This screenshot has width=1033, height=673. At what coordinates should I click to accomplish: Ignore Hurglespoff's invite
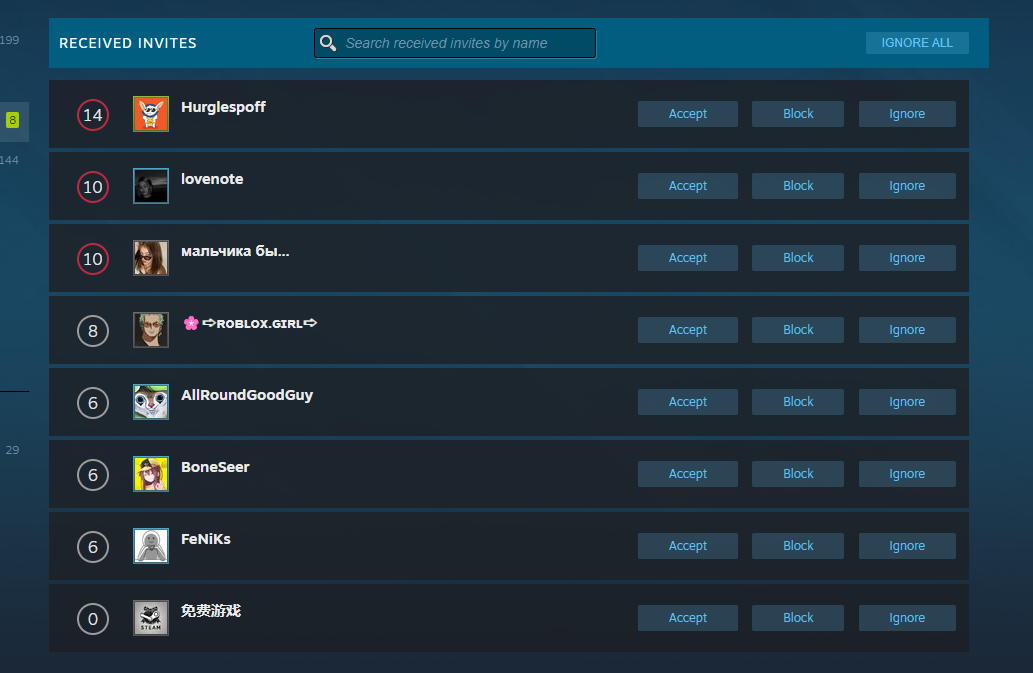tap(907, 114)
